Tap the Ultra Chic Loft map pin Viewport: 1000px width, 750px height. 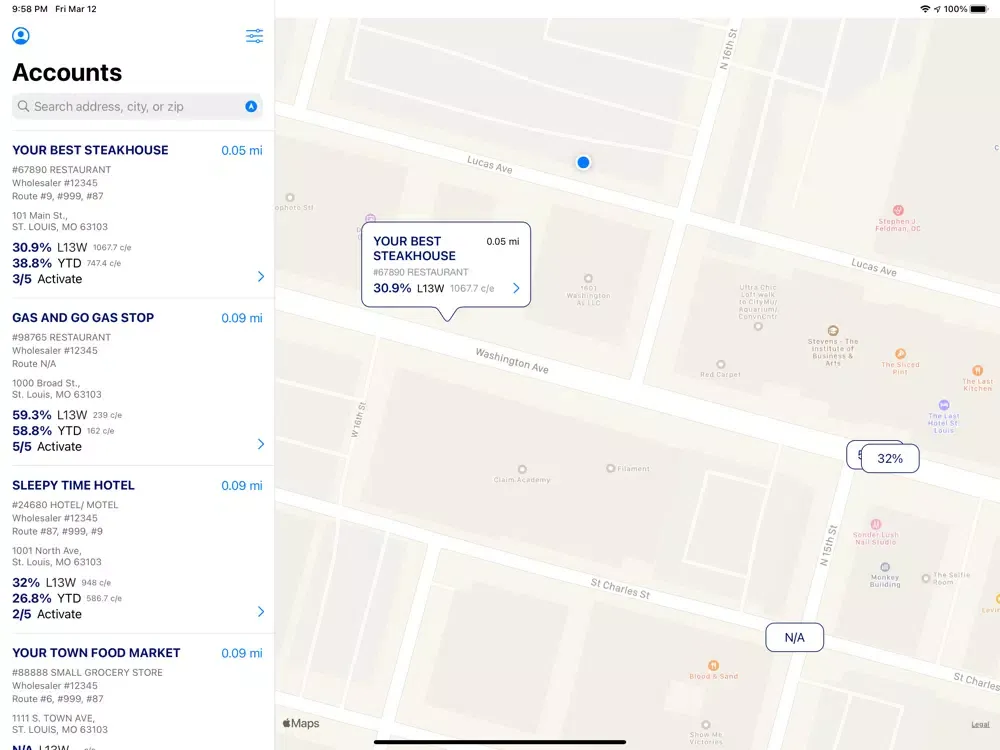tap(758, 327)
